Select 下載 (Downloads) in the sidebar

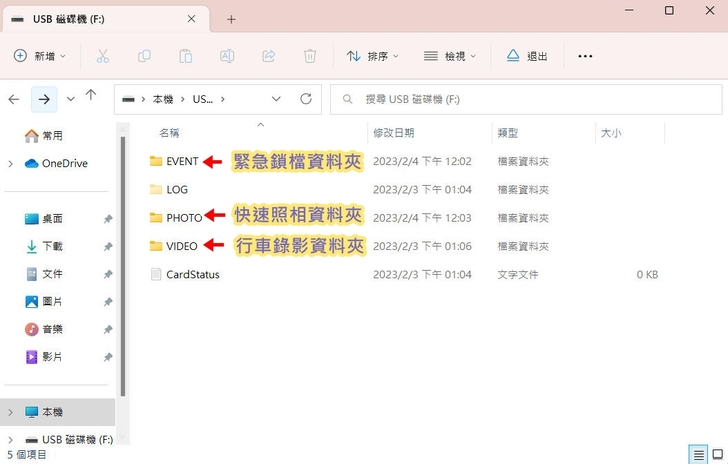tap(52, 246)
